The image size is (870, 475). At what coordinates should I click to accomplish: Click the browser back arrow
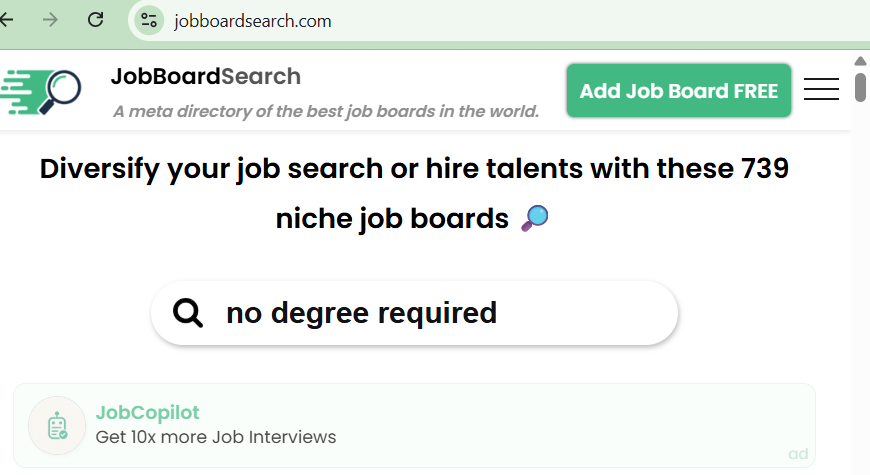pyautogui.click(x=8, y=20)
